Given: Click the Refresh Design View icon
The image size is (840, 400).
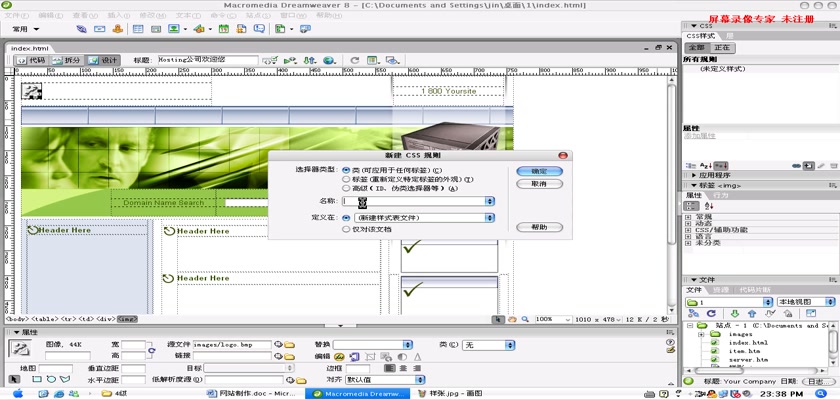Looking at the screenshot, I should (x=355, y=61).
